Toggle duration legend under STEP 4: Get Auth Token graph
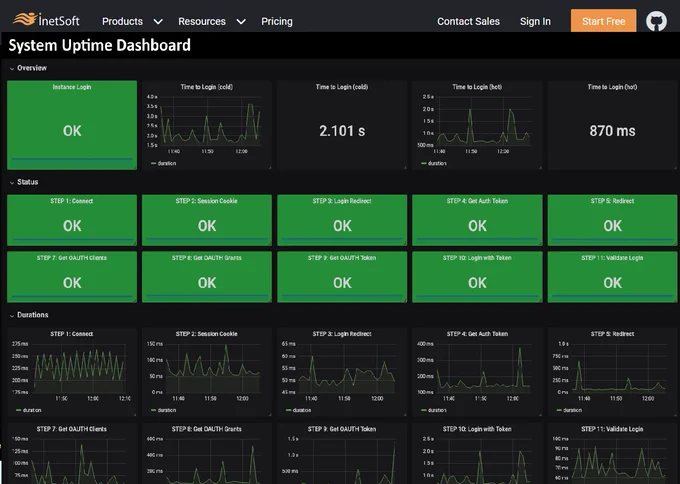 coord(434,410)
